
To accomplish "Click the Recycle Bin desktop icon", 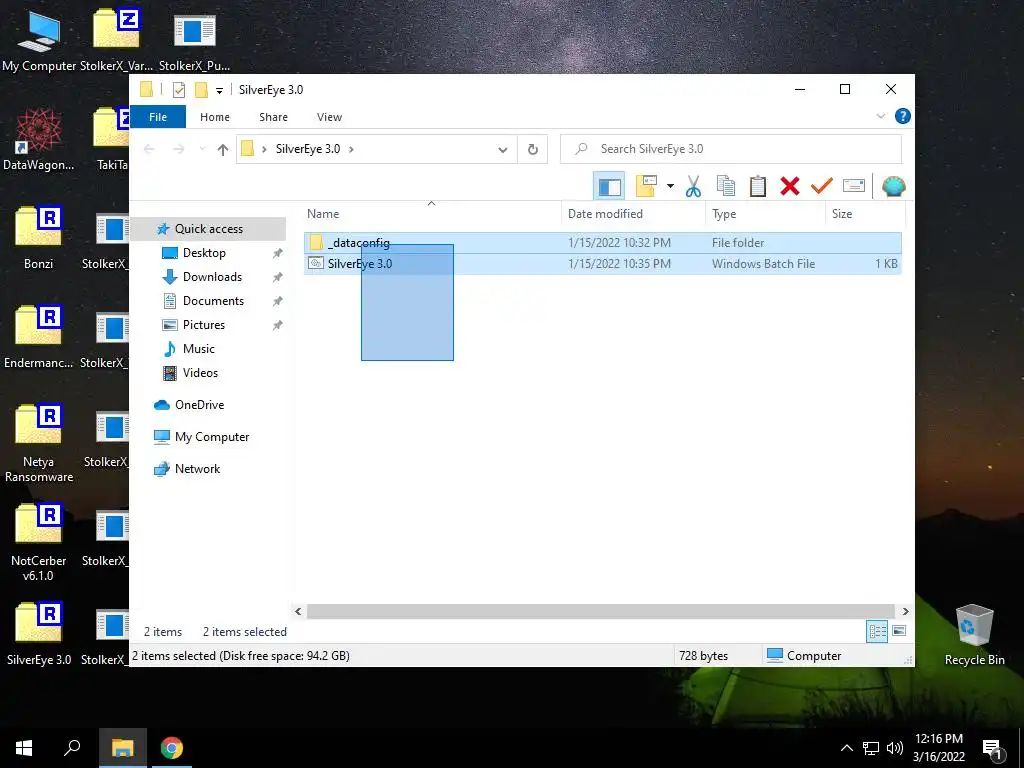I will [974, 635].
